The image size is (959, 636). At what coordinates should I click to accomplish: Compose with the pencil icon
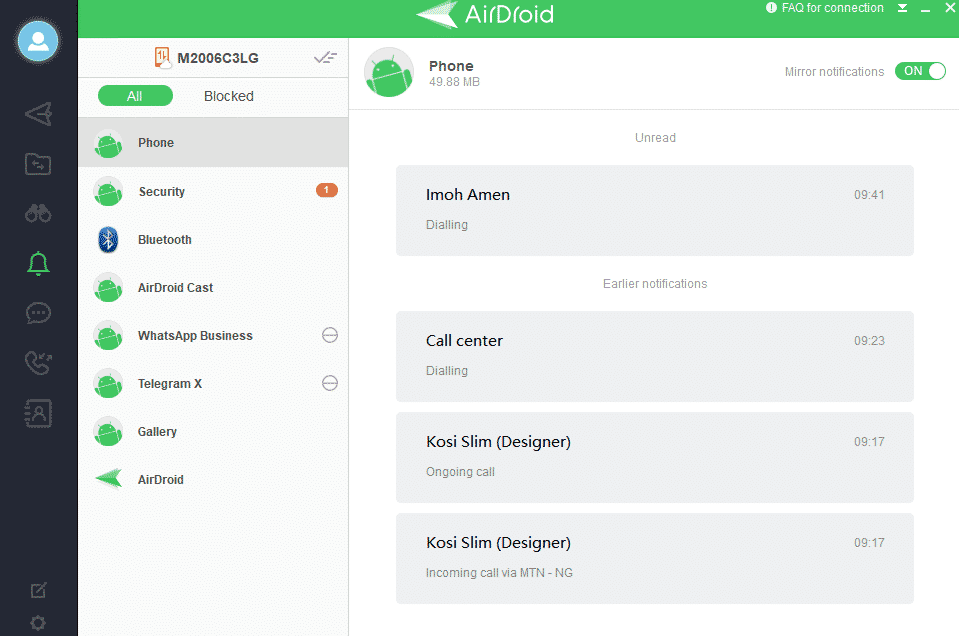37,591
